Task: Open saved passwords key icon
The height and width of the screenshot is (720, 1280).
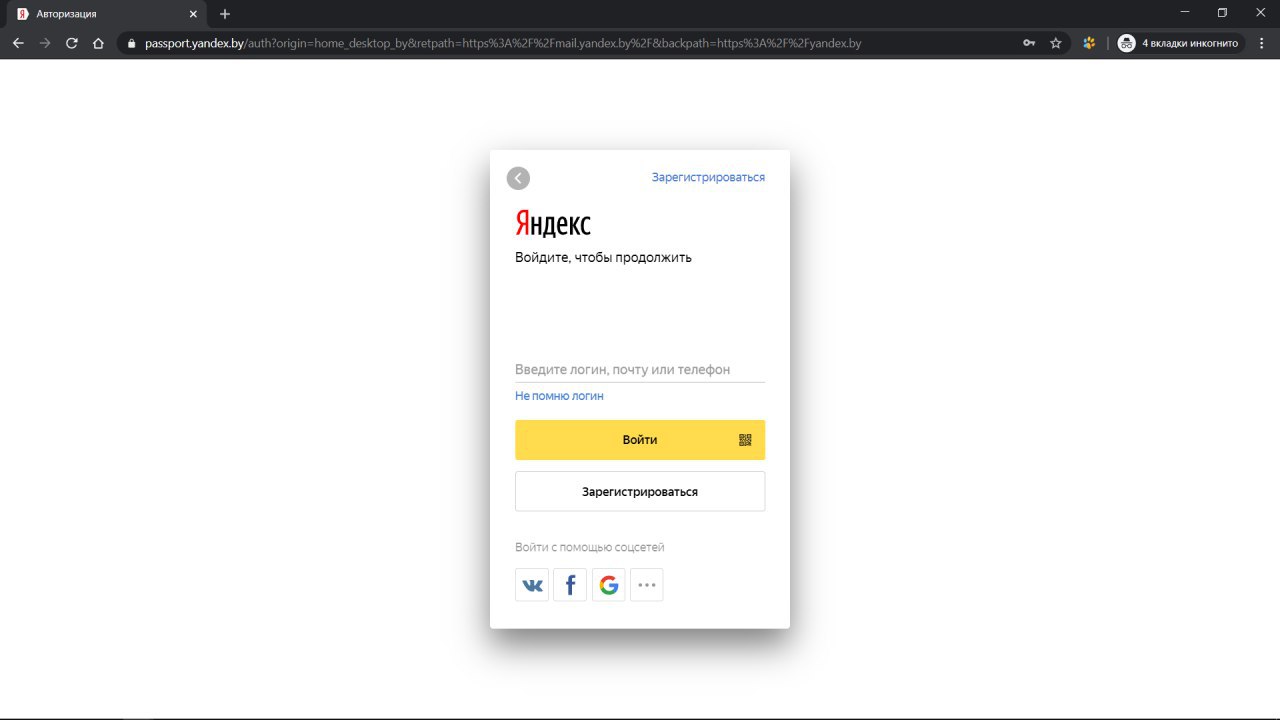Action: point(1029,43)
